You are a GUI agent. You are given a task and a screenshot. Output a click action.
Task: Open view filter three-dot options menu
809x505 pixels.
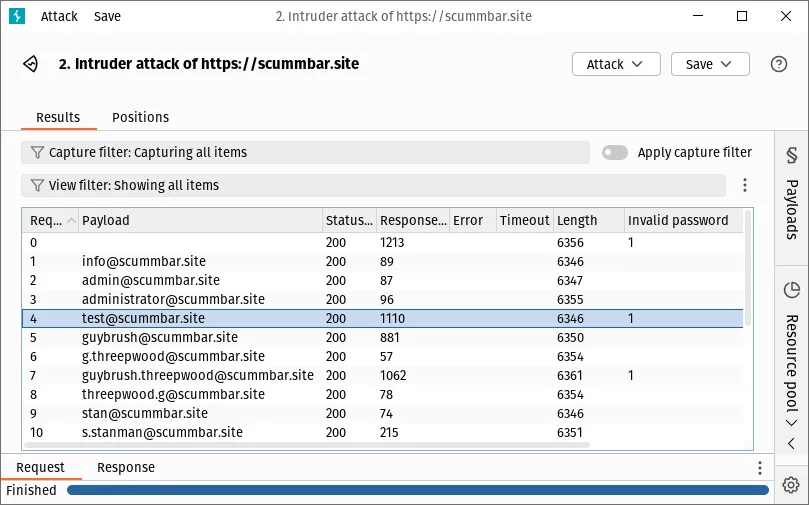[x=745, y=185]
